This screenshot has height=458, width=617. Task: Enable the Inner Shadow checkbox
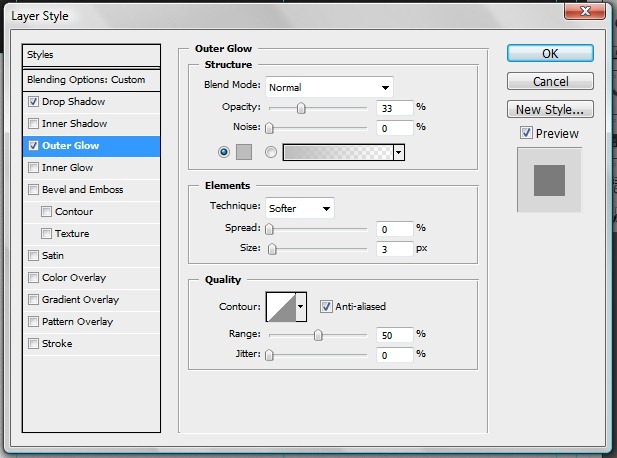35,124
